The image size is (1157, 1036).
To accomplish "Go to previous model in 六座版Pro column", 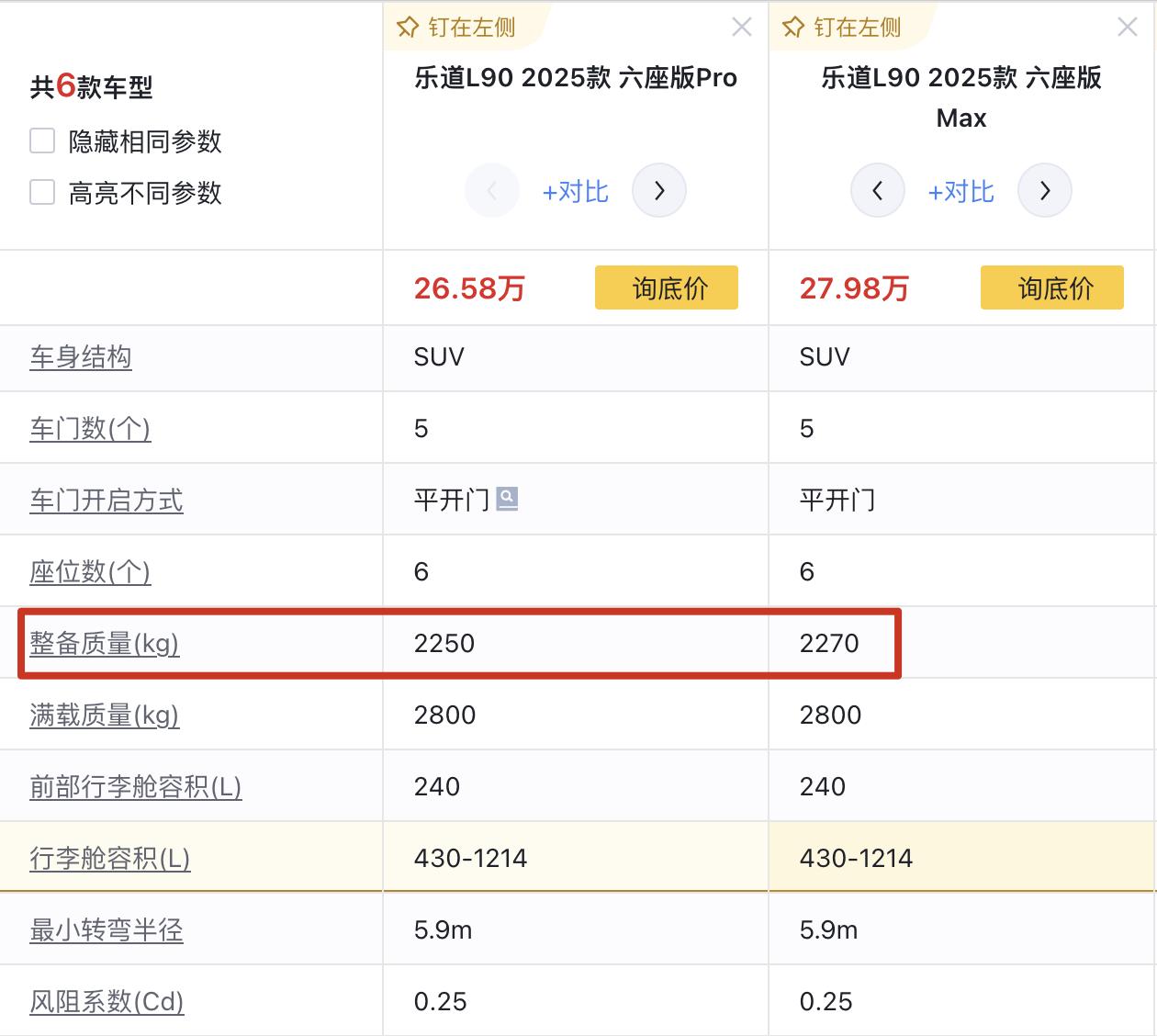I will (x=492, y=191).
